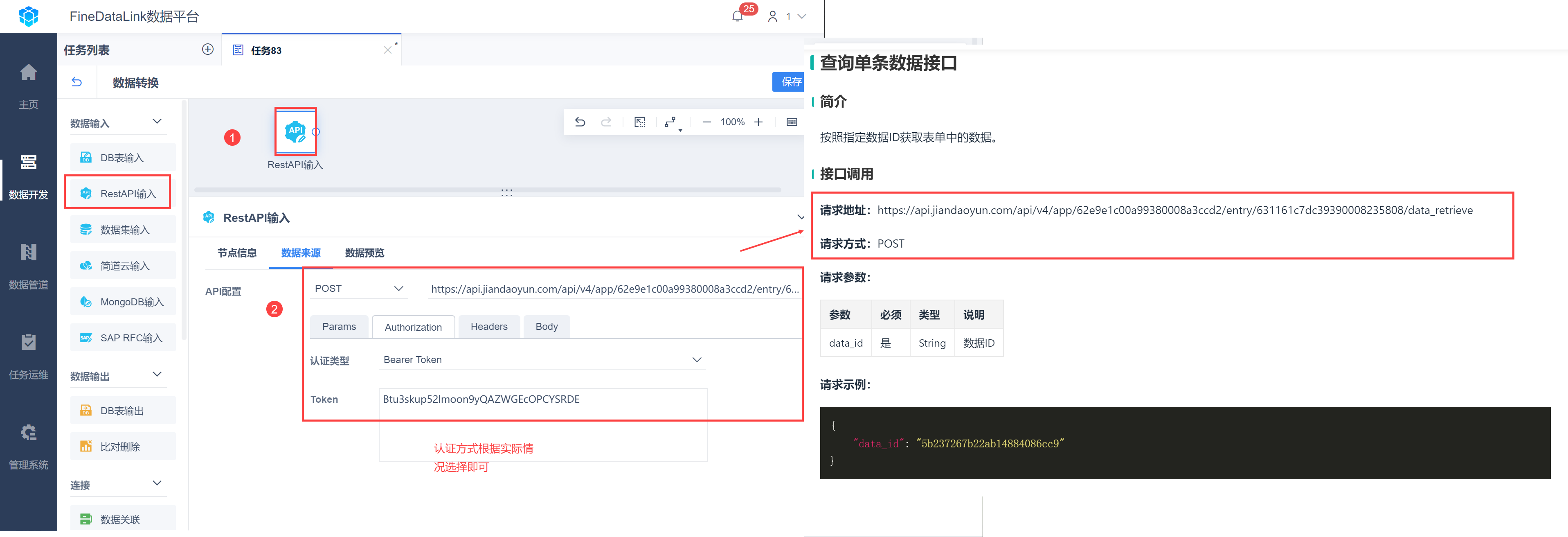Select 简道云输入 from the input list
This screenshot has width=1568, height=537.
click(124, 266)
